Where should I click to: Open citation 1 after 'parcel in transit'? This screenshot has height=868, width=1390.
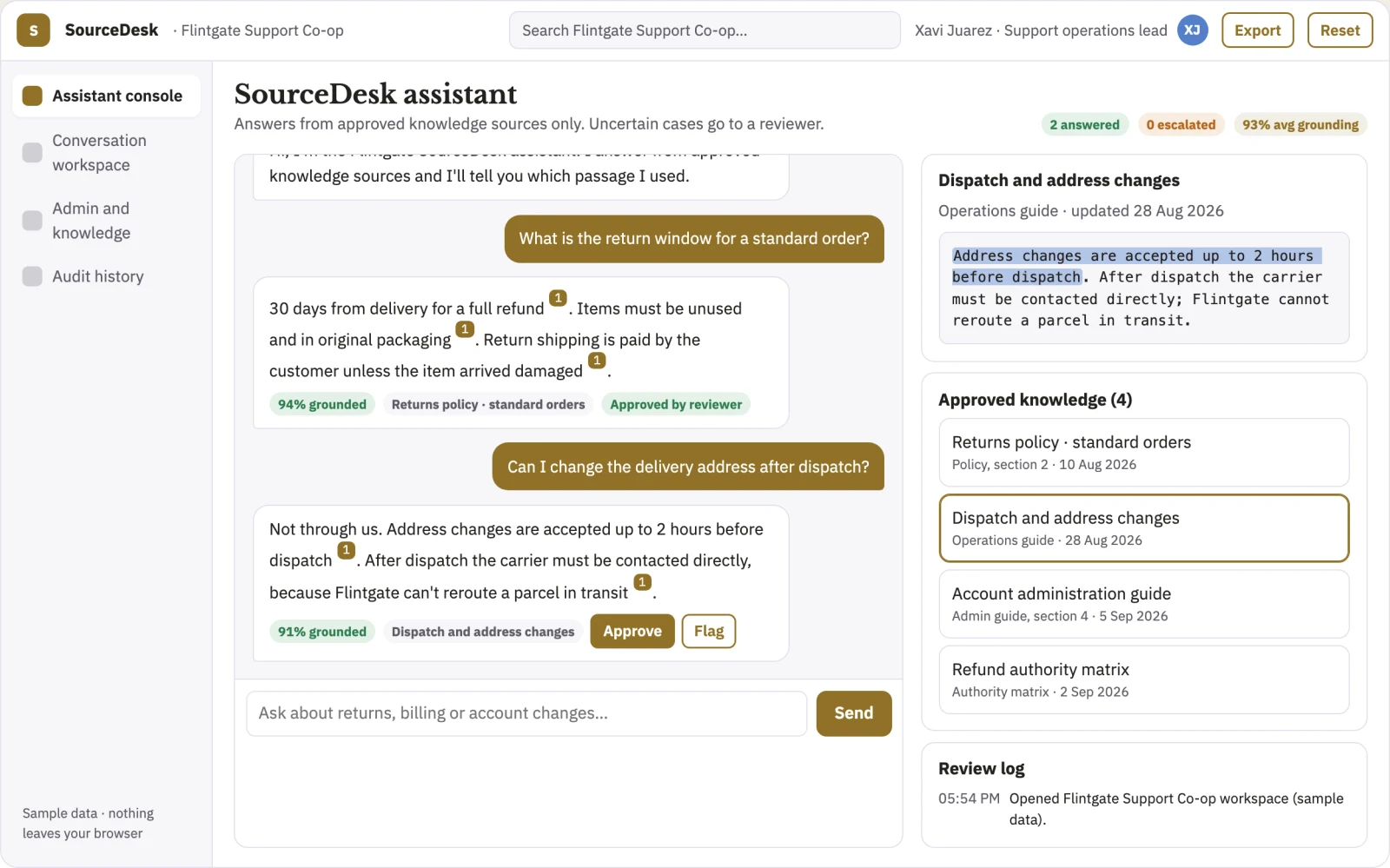click(642, 582)
